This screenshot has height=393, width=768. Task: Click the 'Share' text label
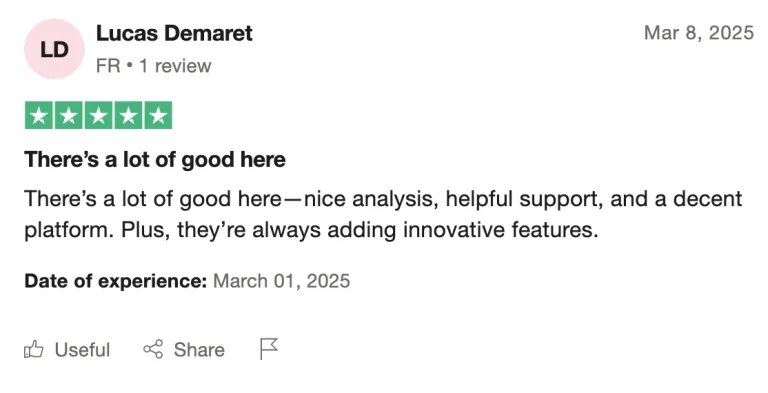(199, 350)
